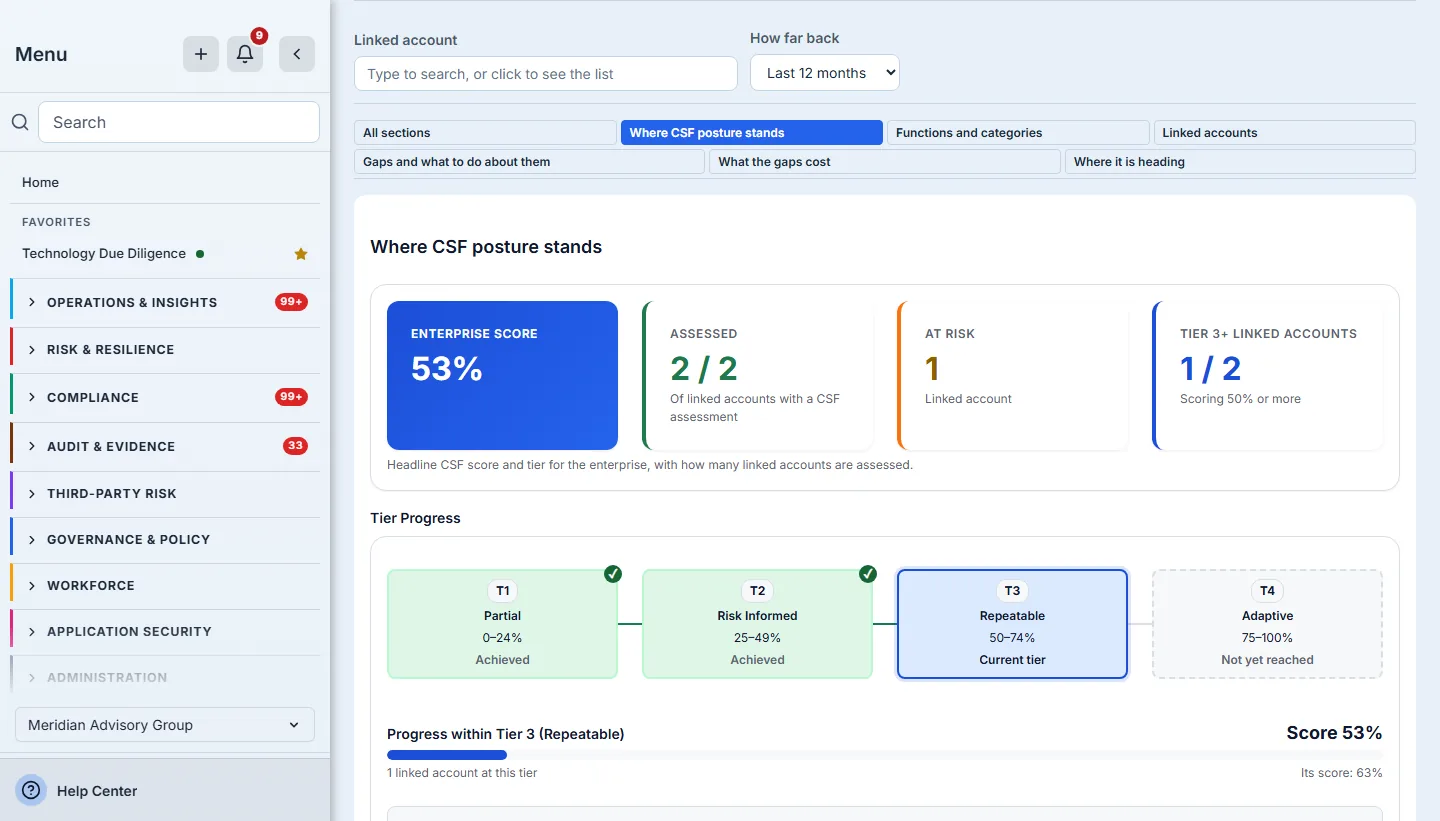
Task: Open What the gaps cost tab
Action: click(885, 162)
